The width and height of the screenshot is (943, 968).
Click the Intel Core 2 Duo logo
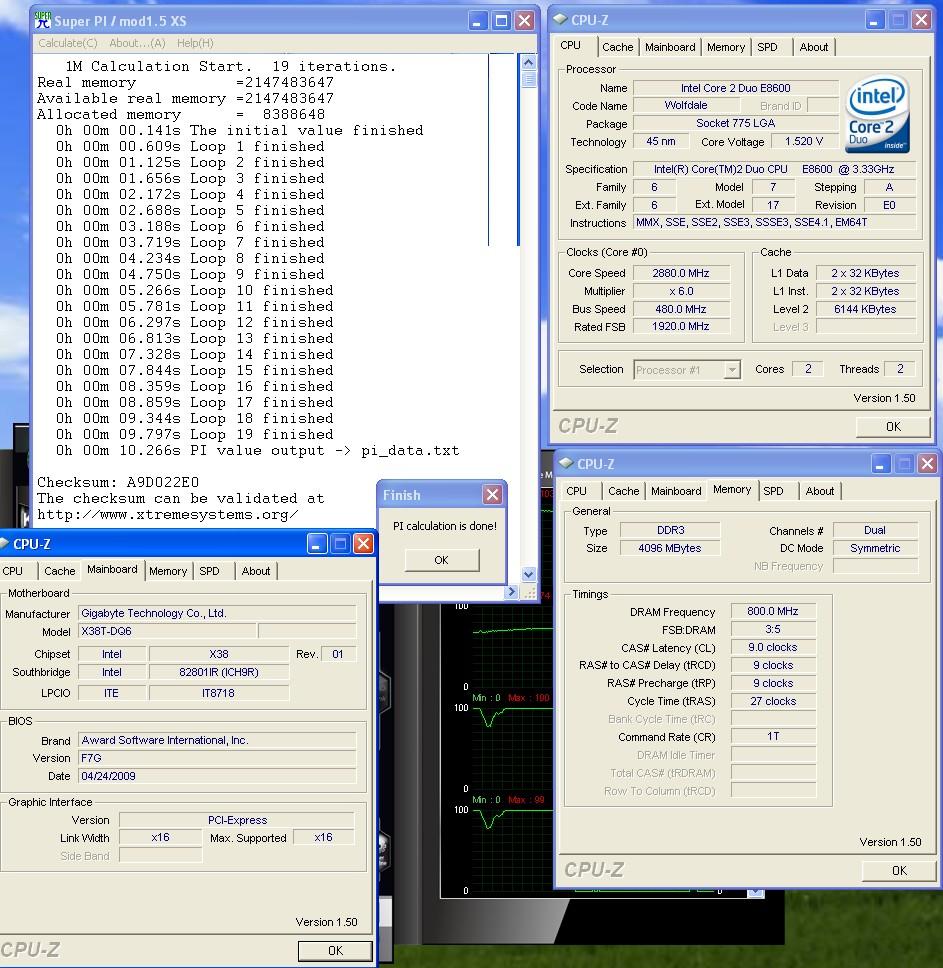(877, 114)
